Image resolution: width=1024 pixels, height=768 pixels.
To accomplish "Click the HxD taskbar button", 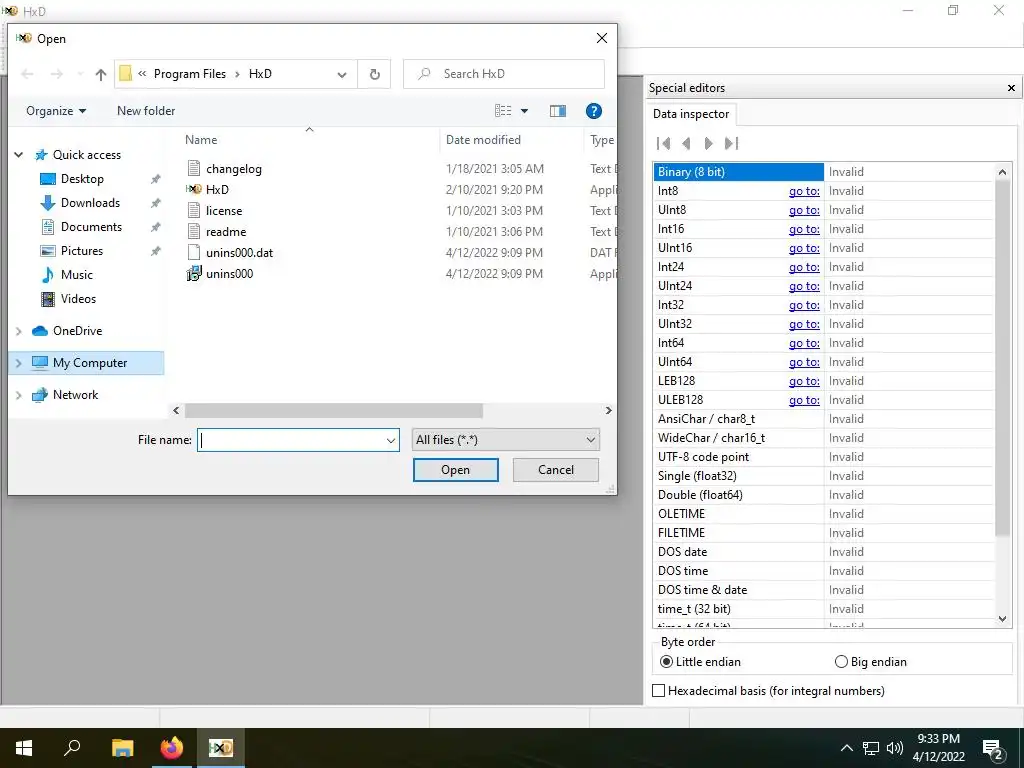I will click(221, 748).
